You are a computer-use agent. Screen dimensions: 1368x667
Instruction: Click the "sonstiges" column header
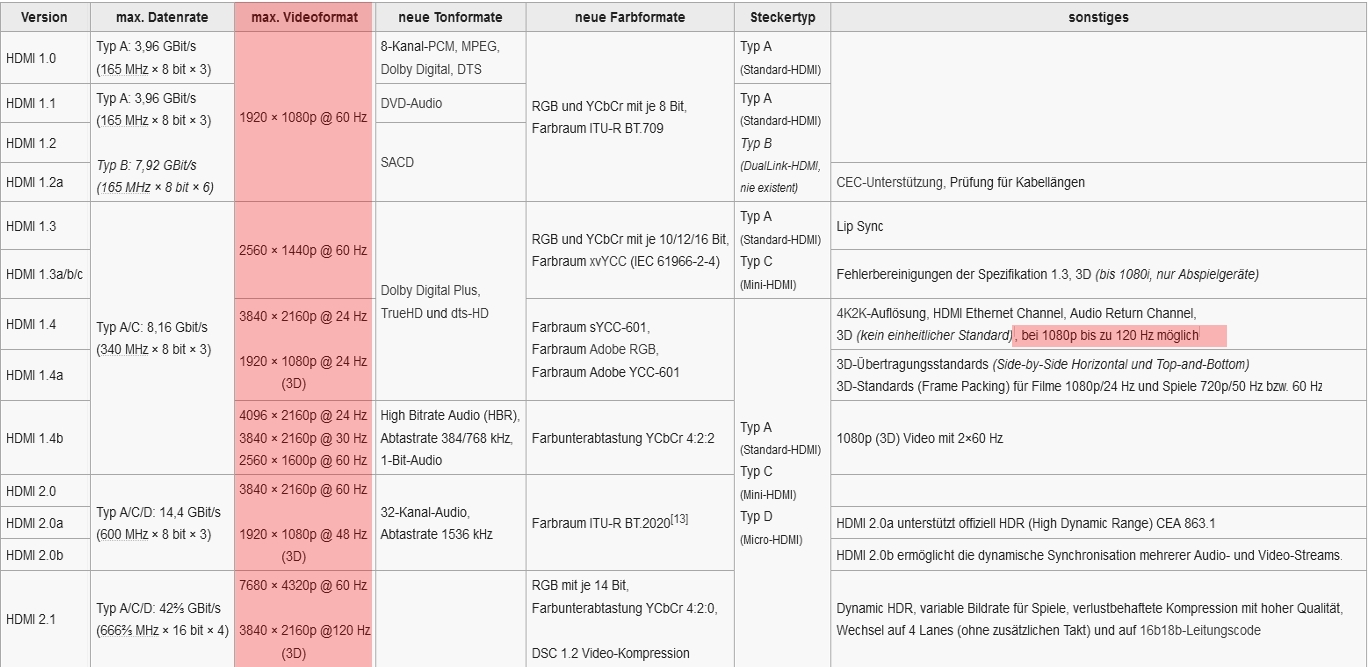point(1097,17)
